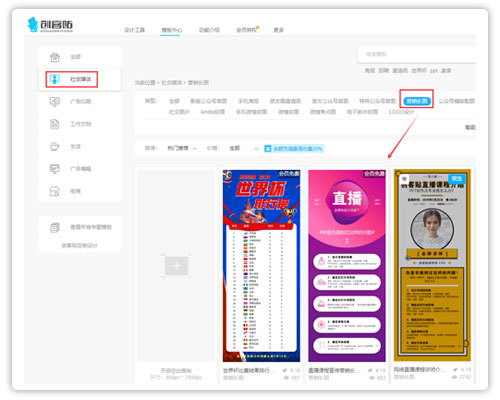
Task: Open the 广告印刷 category icon
Action: [55, 101]
